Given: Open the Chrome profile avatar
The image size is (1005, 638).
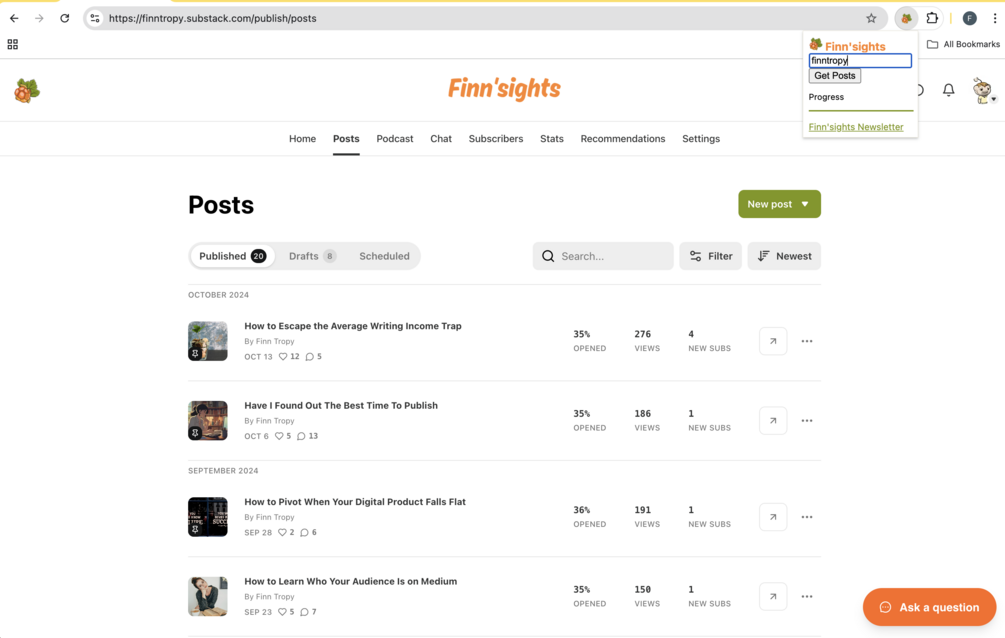Looking at the screenshot, I should tap(969, 18).
